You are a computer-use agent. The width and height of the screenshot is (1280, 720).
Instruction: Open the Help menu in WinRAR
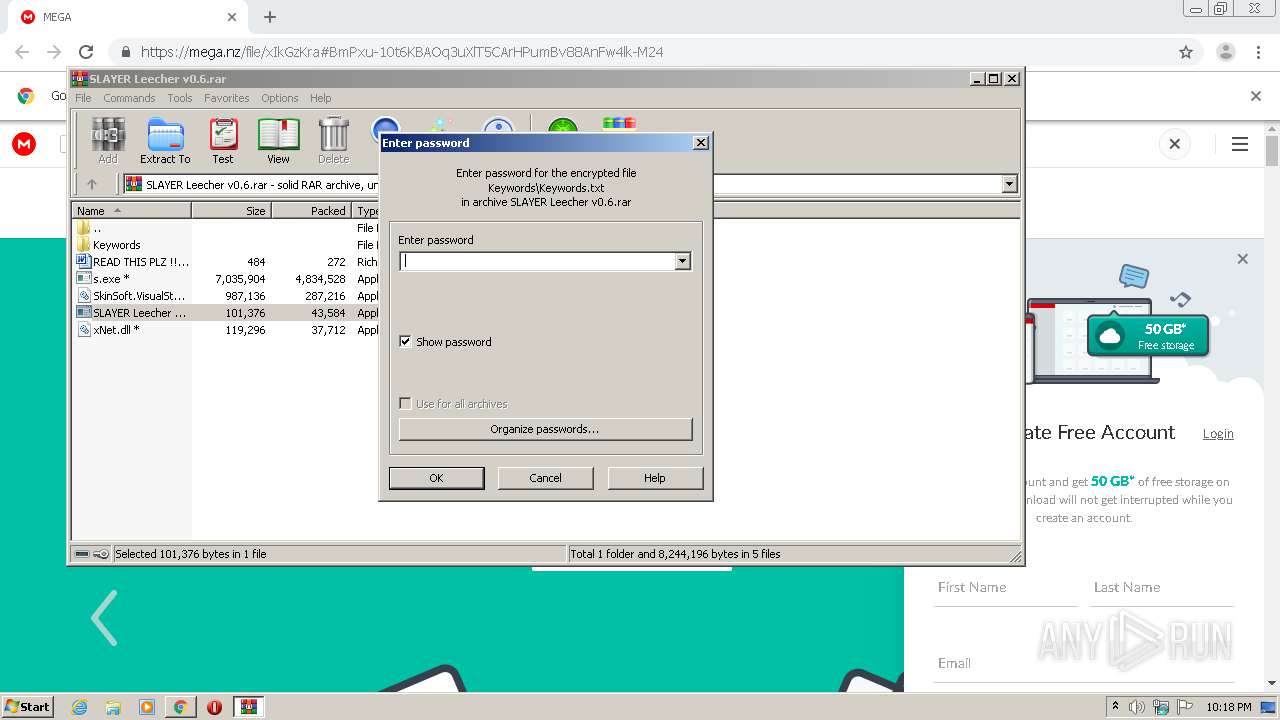pos(320,98)
